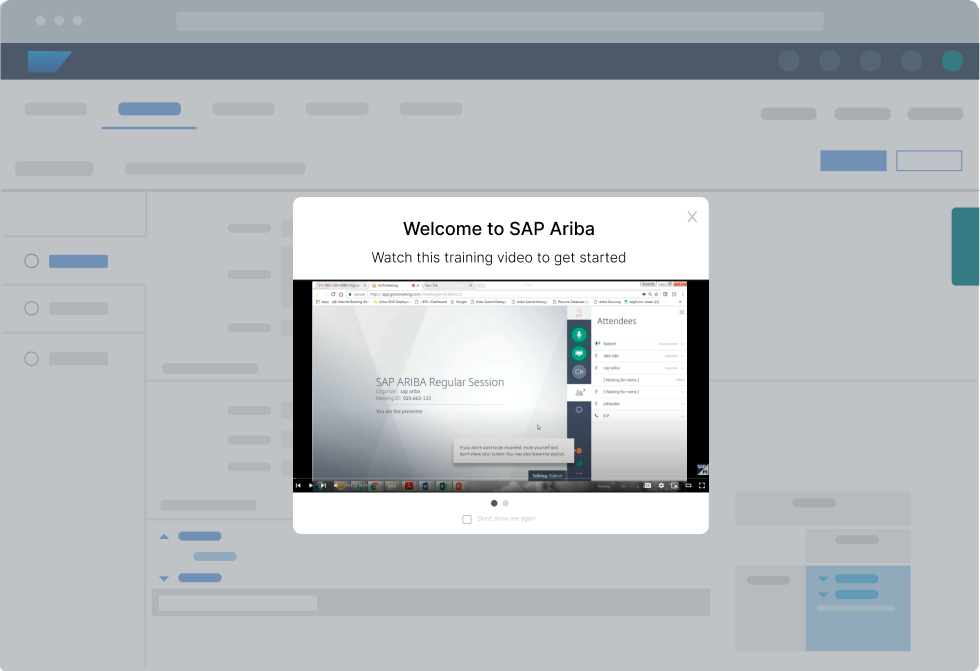
Task: Go to the second slide via the light dot
Action: click(x=506, y=503)
